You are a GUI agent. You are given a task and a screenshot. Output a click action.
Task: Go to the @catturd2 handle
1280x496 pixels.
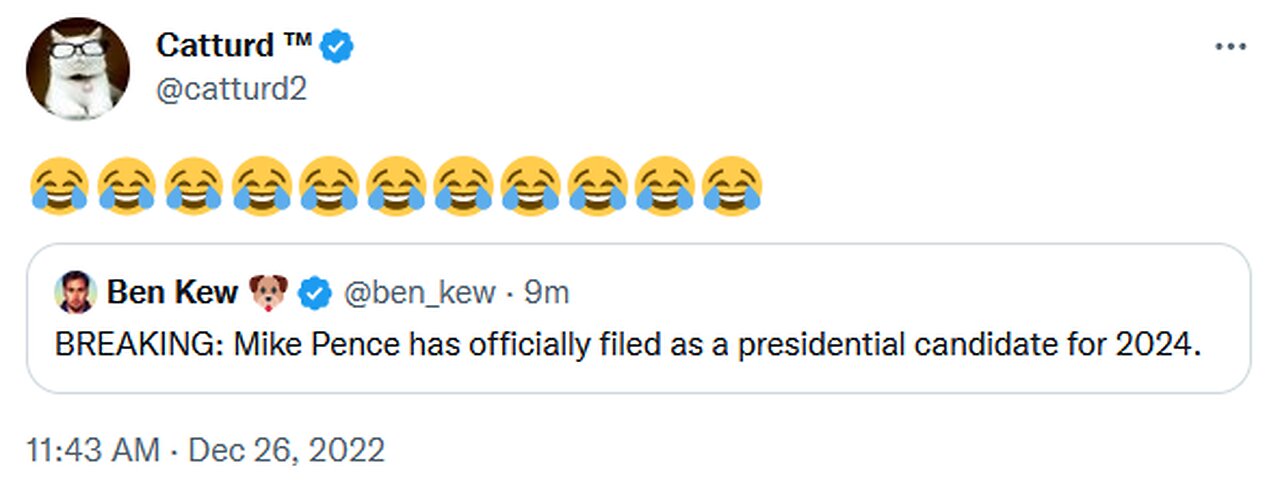click(231, 89)
